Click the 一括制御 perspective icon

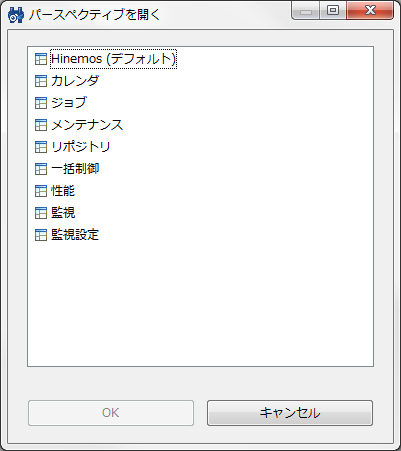[x=41, y=169]
